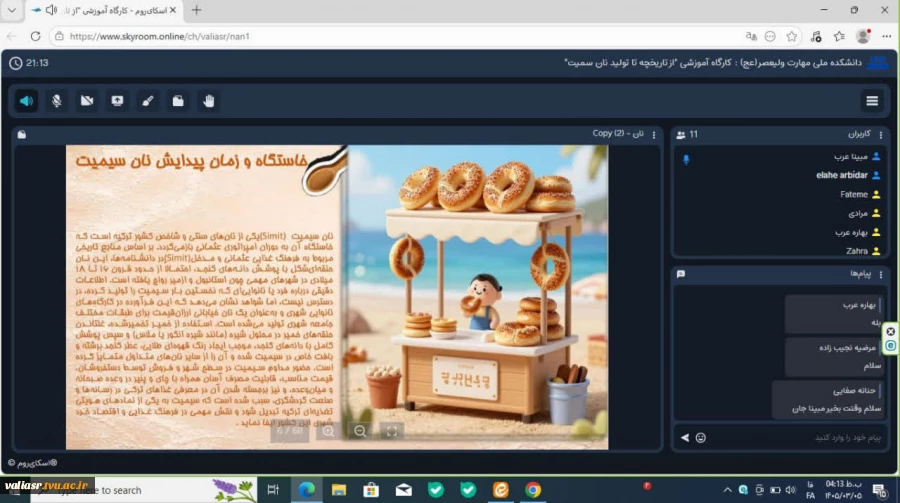Click the browser address bar
Viewport: 900px width, 503px height.
coord(396,36)
